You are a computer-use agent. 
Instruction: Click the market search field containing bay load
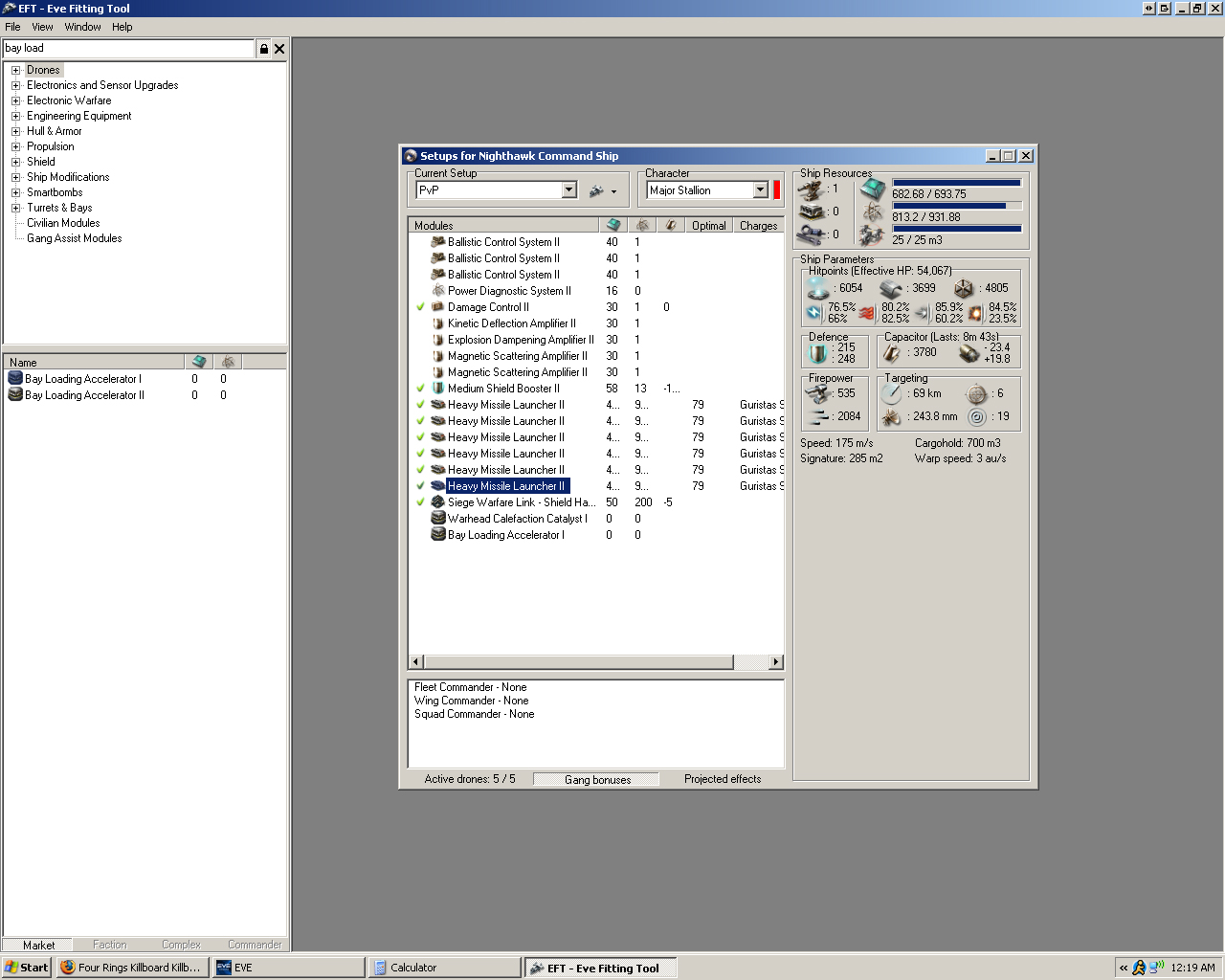(x=129, y=49)
